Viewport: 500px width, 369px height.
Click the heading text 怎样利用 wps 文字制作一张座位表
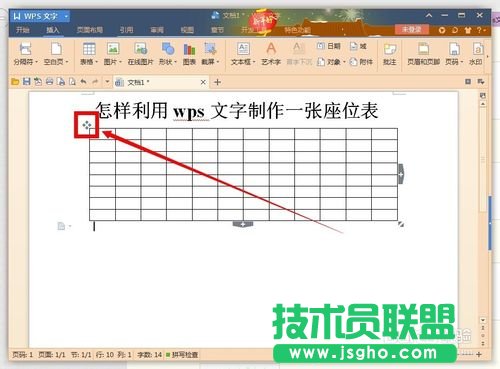coord(237,110)
